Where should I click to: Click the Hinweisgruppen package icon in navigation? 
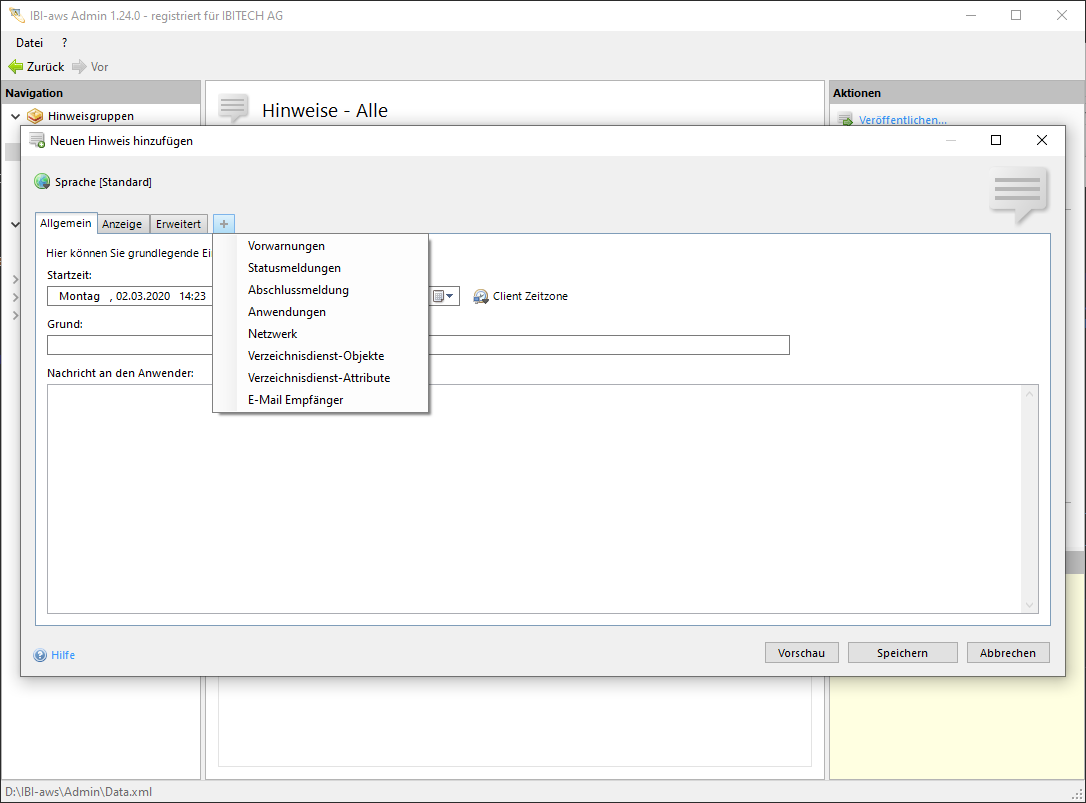pyautogui.click(x=35, y=116)
